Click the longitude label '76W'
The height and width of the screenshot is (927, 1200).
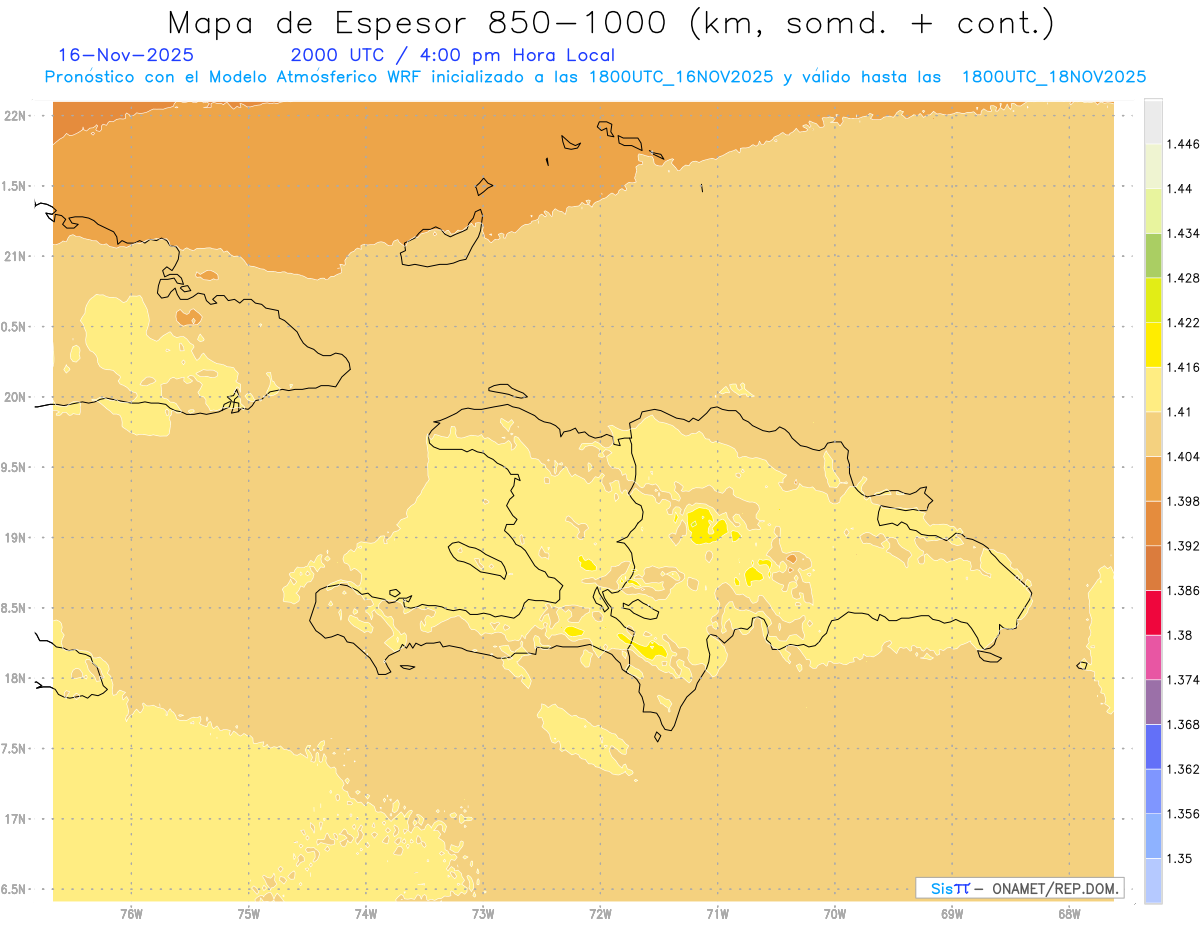(131, 913)
